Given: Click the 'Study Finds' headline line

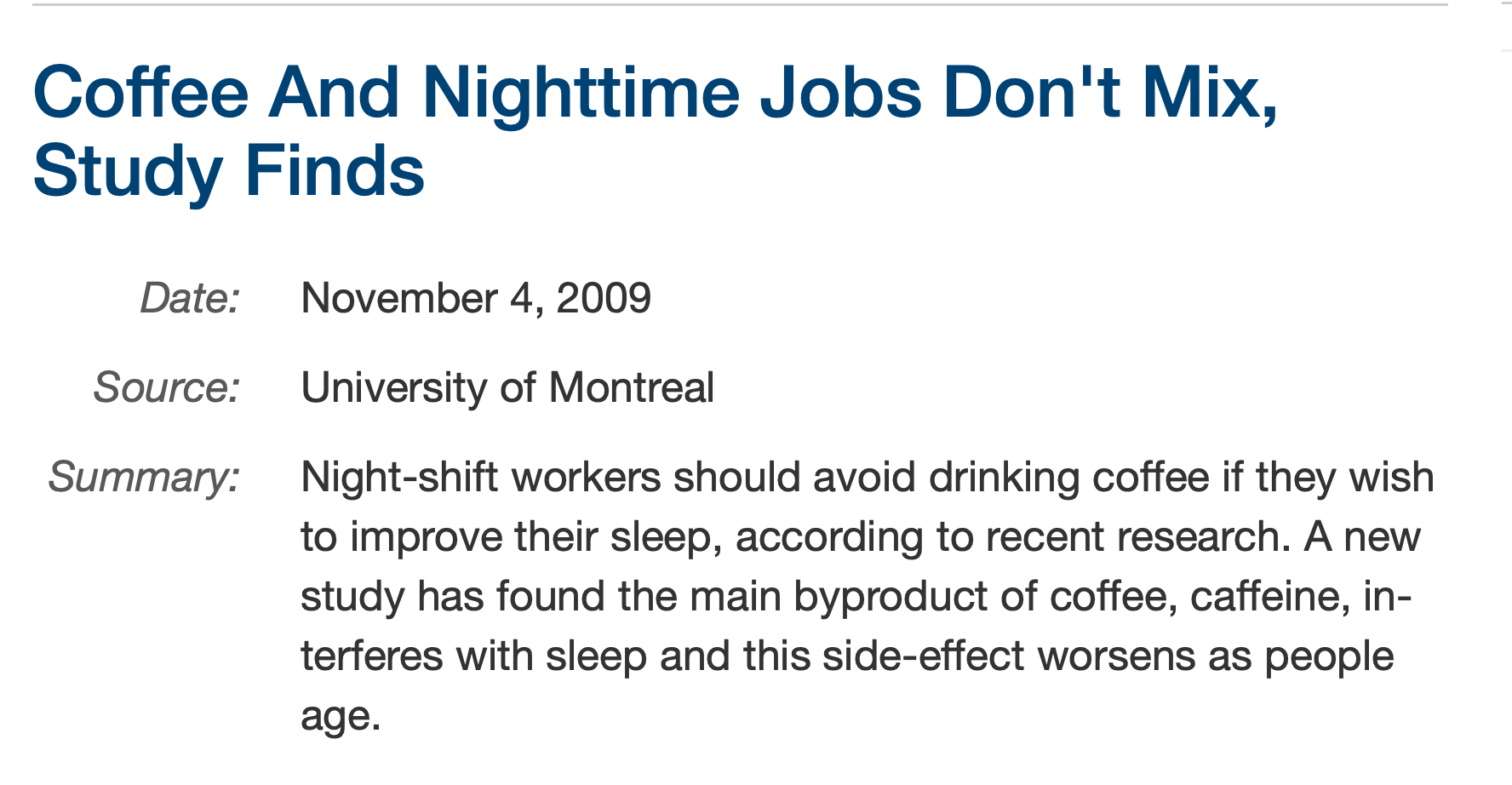Looking at the screenshot, I should click(x=228, y=171).
